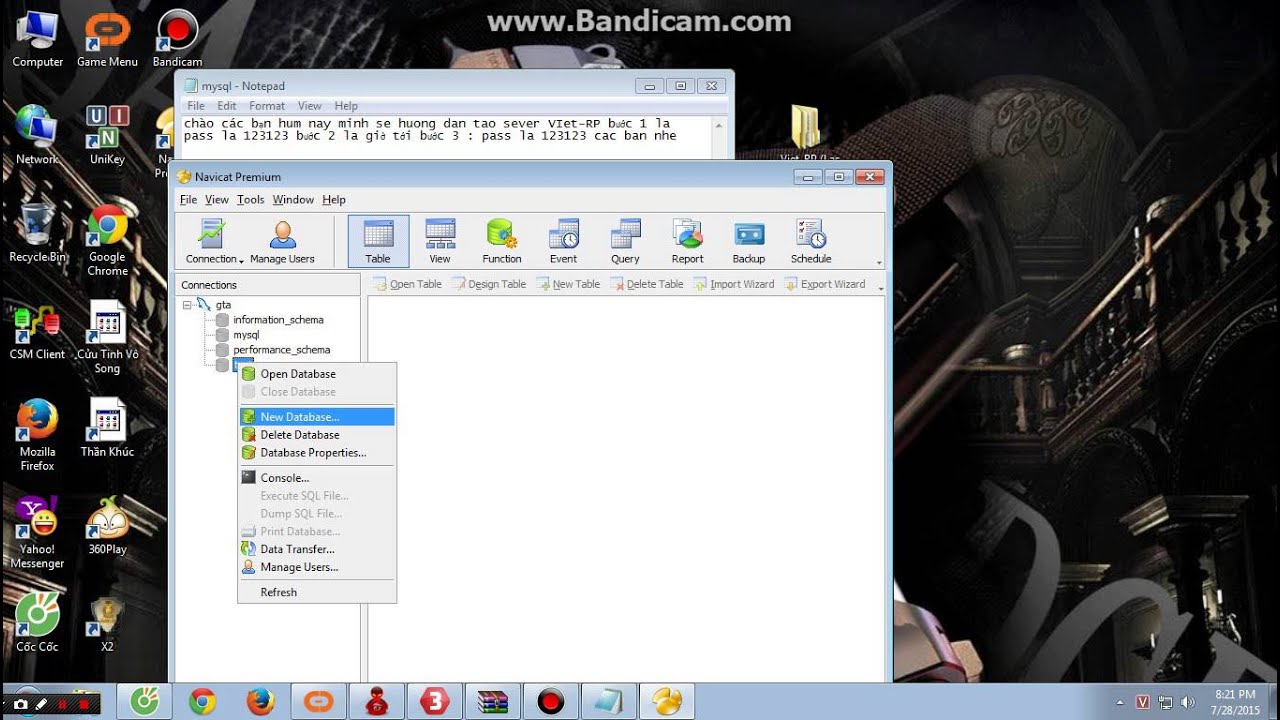1280x720 pixels.
Task: Open the Connection toolbar button in Navicat
Action: [211, 241]
